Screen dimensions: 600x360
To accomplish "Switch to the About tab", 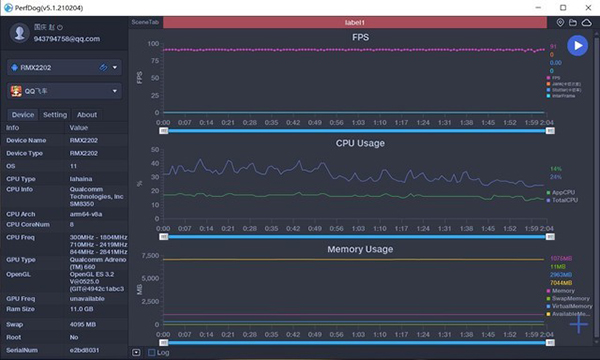I will point(87,115).
